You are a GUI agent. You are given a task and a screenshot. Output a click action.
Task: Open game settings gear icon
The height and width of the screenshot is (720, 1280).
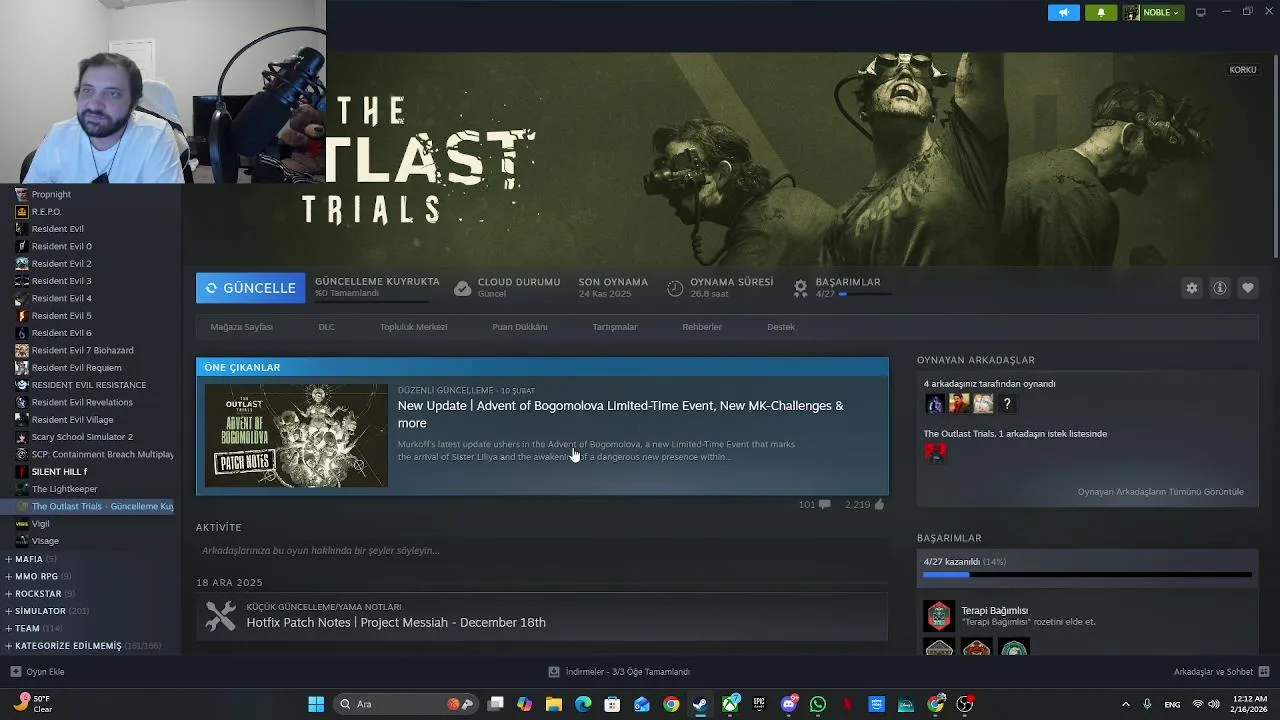[1191, 288]
